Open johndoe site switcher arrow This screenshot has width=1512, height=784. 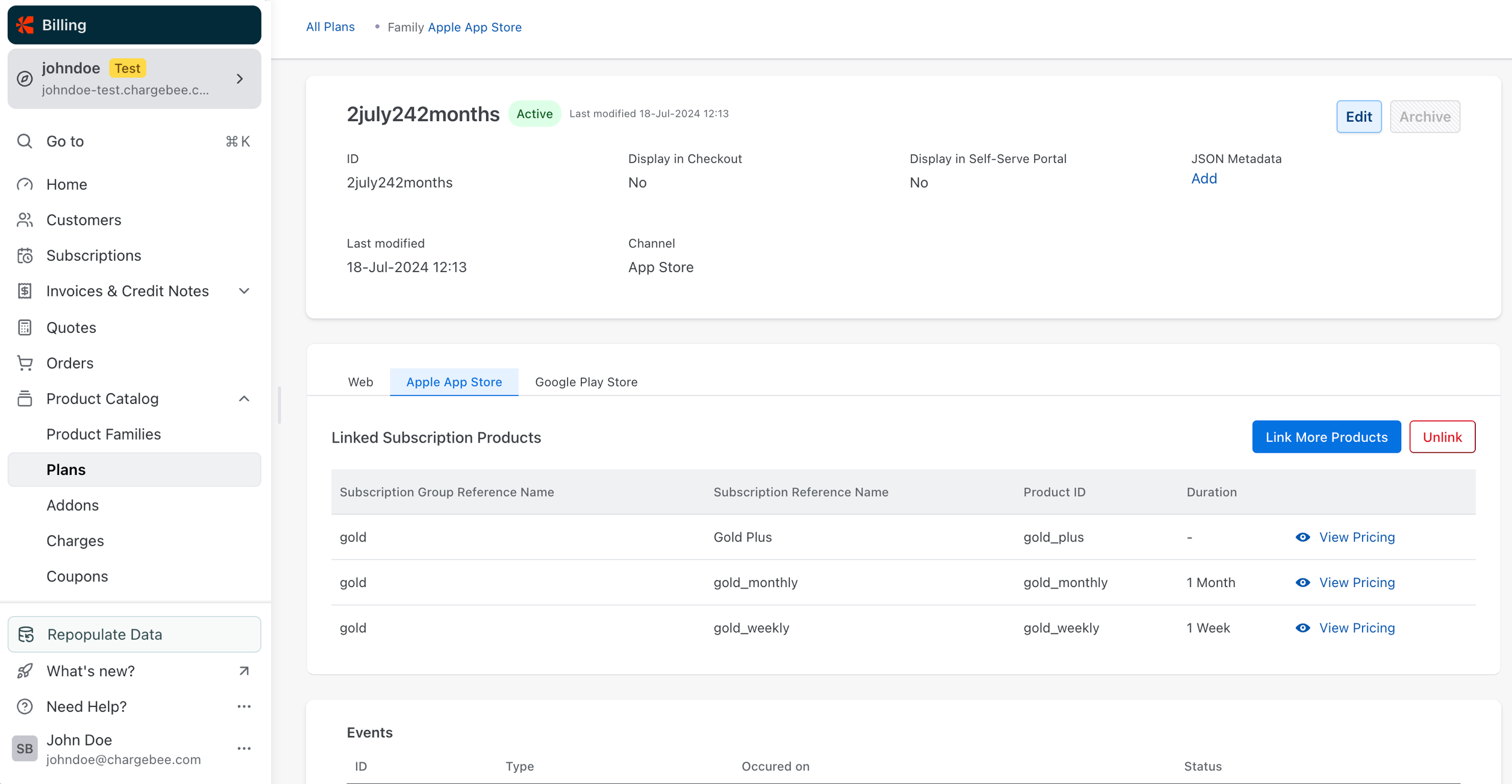[240, 79]
